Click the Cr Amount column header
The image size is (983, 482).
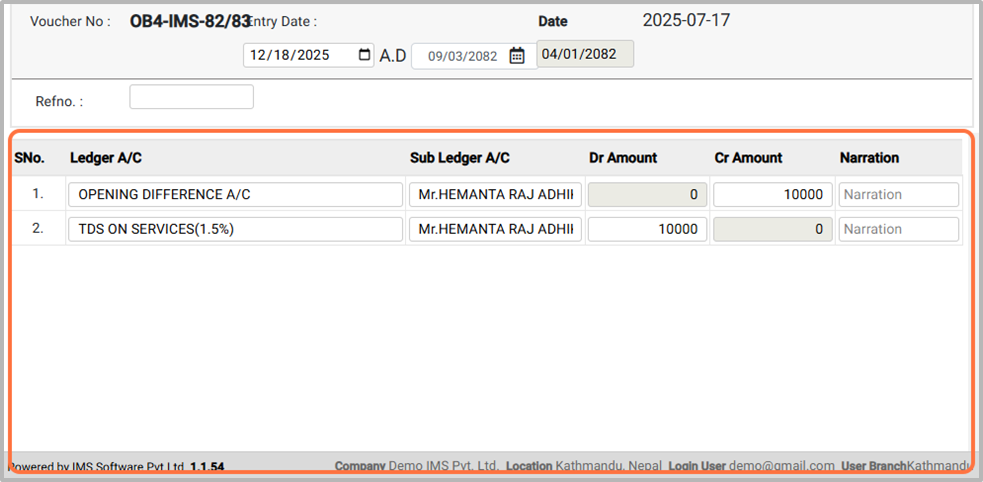748,158
